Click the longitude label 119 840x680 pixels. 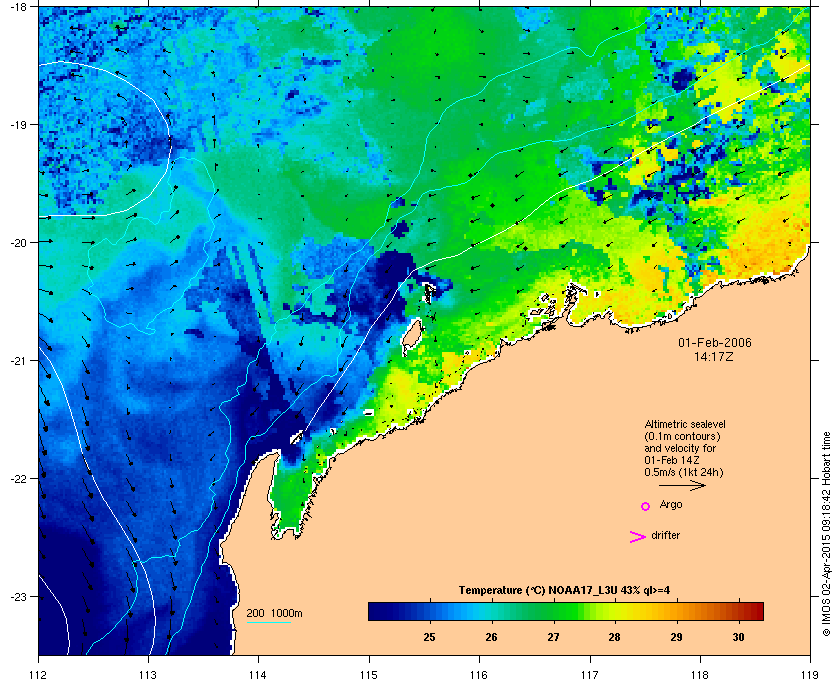[x=810, y=675]
